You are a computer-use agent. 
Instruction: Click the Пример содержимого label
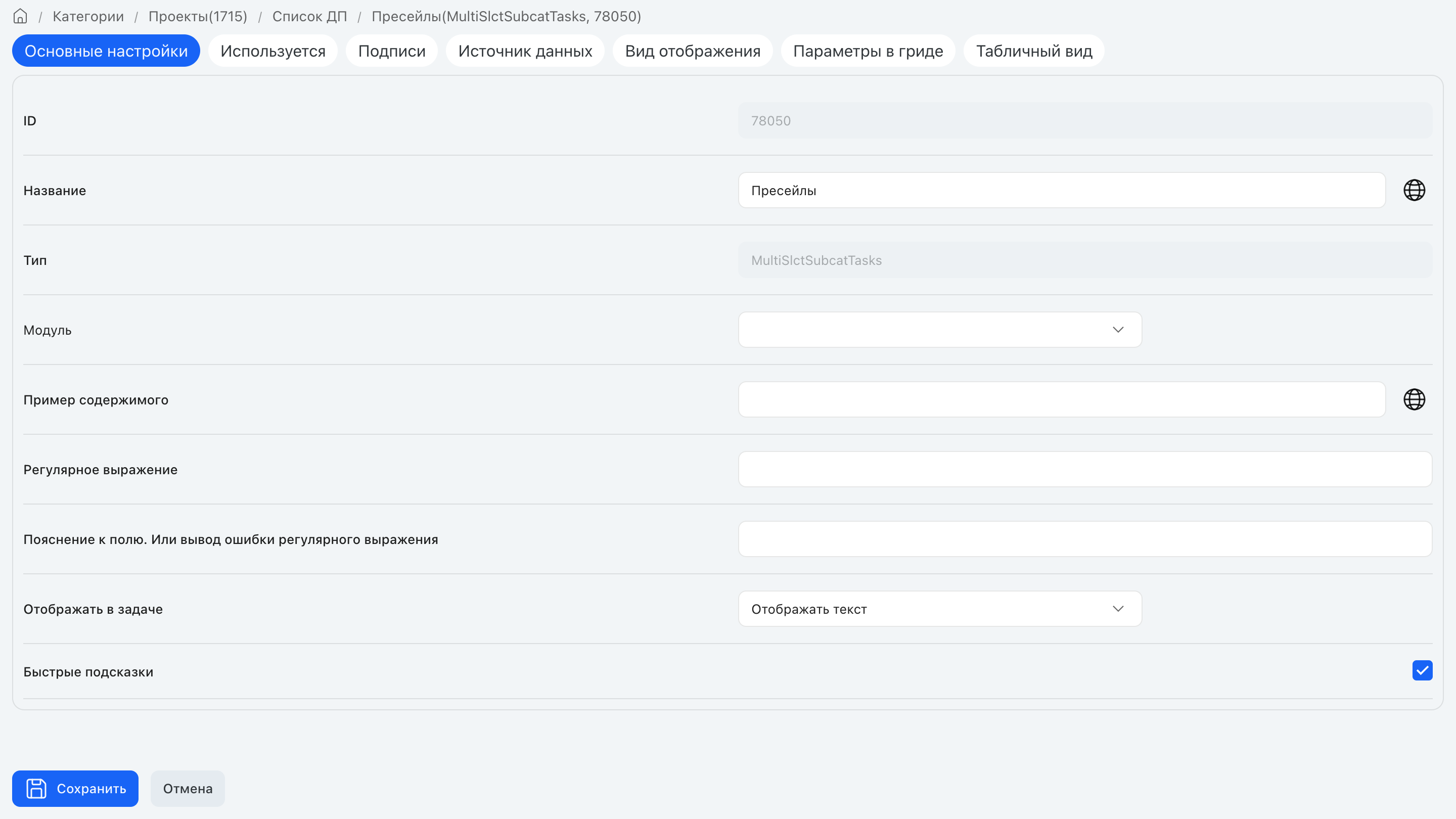point(96,400)
